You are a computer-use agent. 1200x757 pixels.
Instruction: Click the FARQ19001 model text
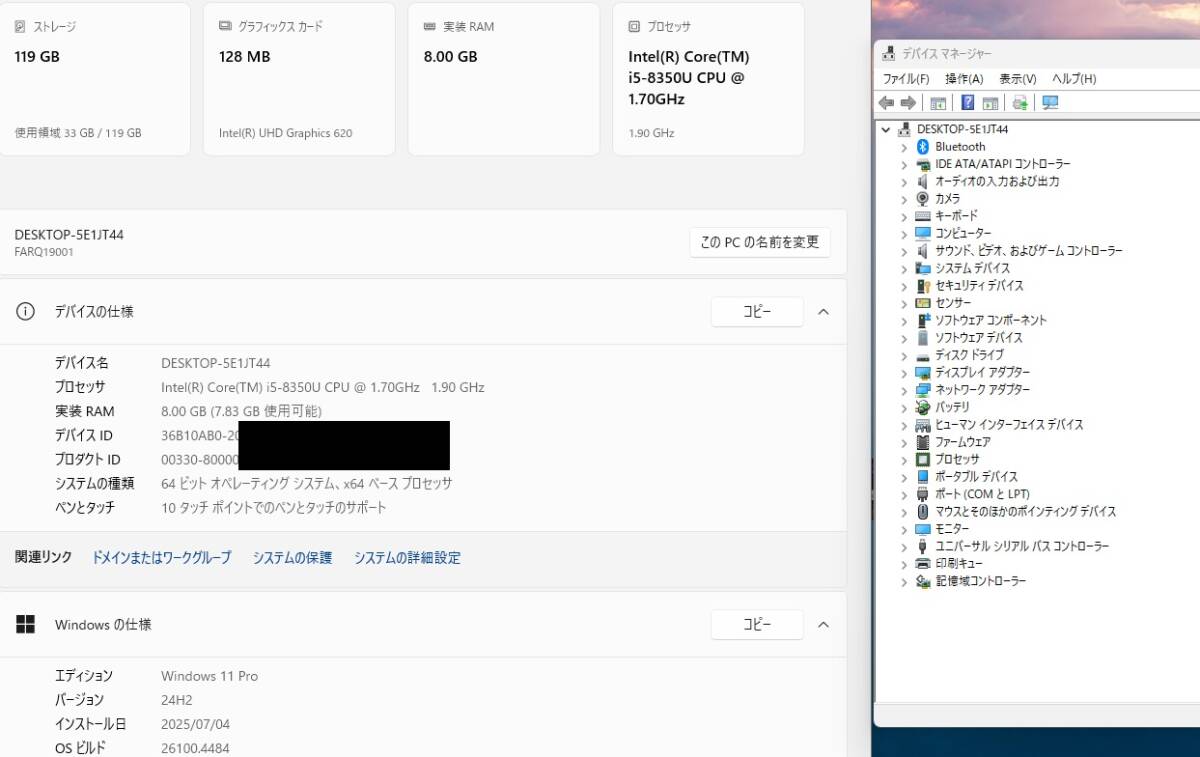44,252
